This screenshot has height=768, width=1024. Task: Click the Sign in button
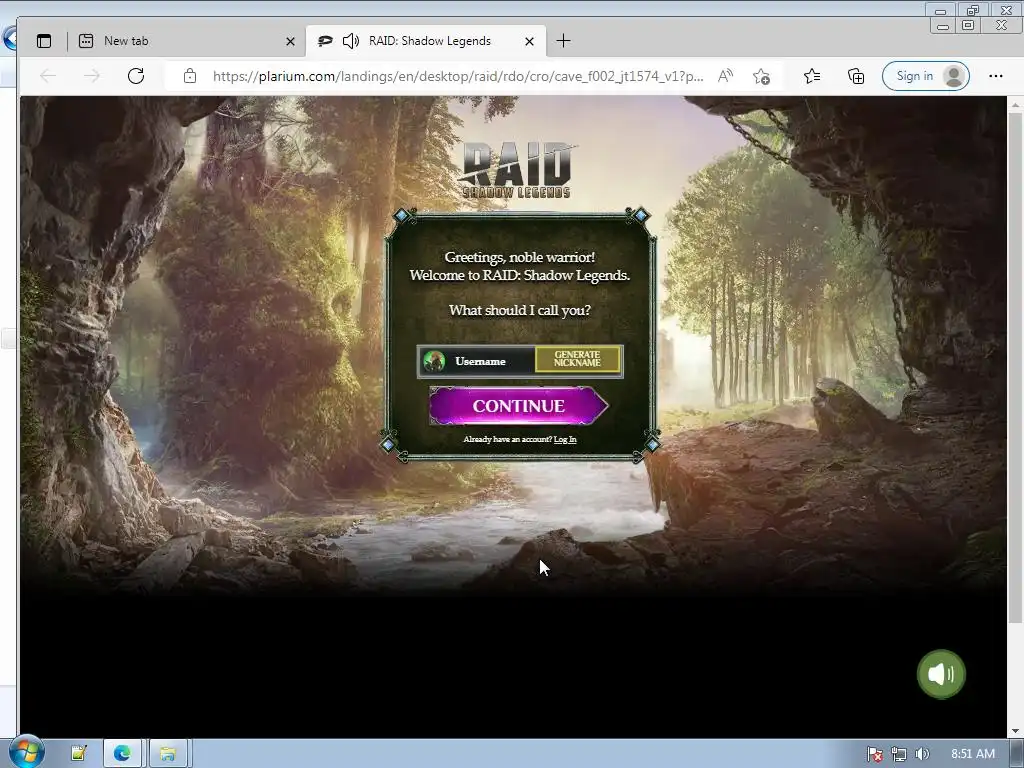[x=925, y=76]
